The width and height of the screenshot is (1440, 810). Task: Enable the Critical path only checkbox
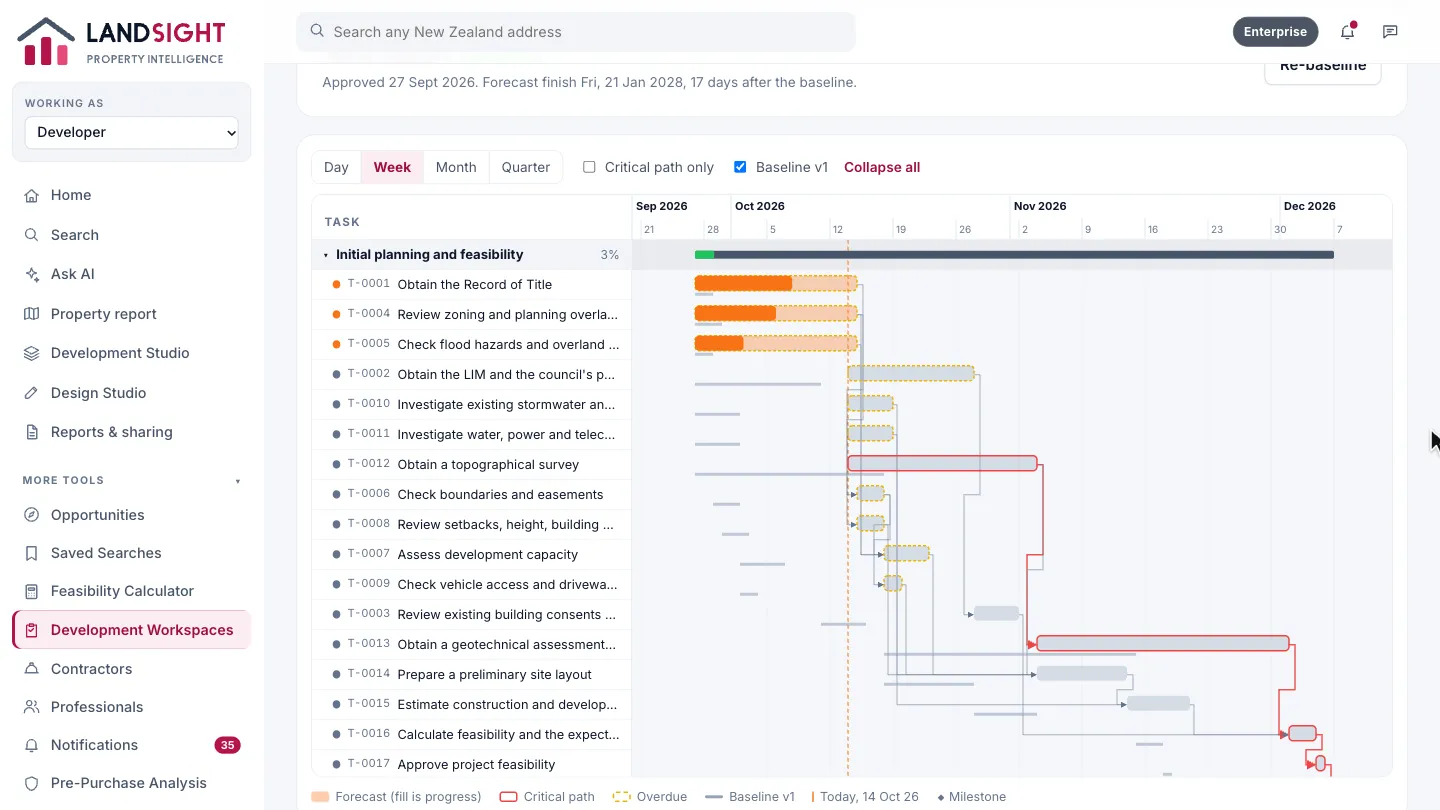pos(589,167)
